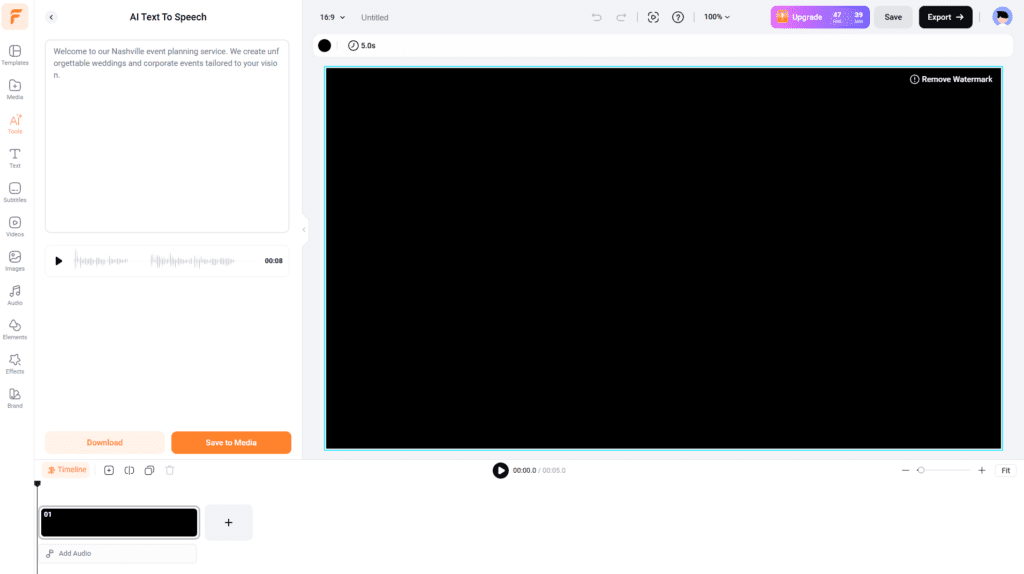The image size is (1024, 574).
Task: Add a scene using the timeline icon
Action: tap(109, 470)
